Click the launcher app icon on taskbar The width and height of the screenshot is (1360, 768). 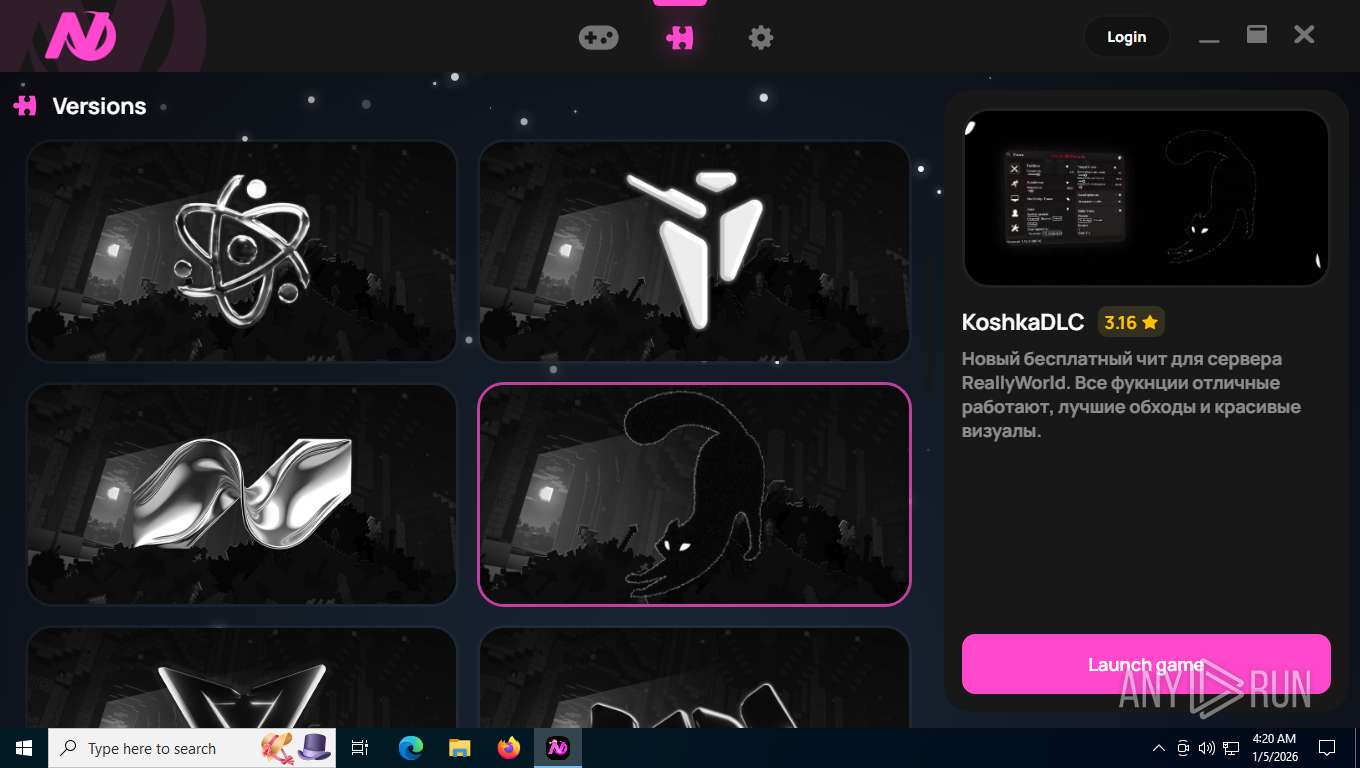tap(558, 748)
